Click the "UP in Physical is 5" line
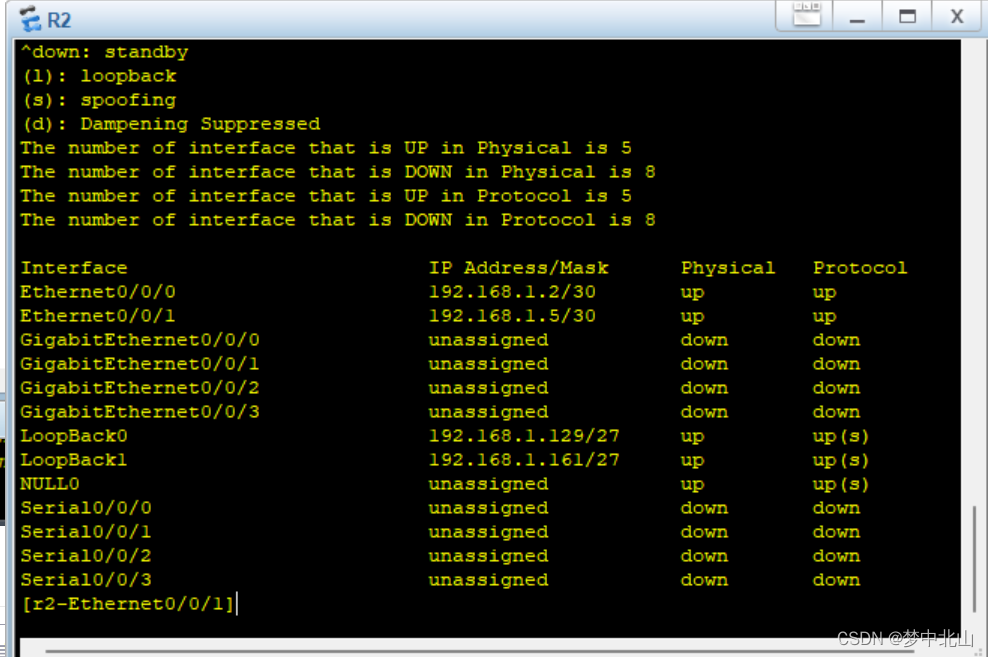This screenshot has height=657, width=988. tap(326, 148)
